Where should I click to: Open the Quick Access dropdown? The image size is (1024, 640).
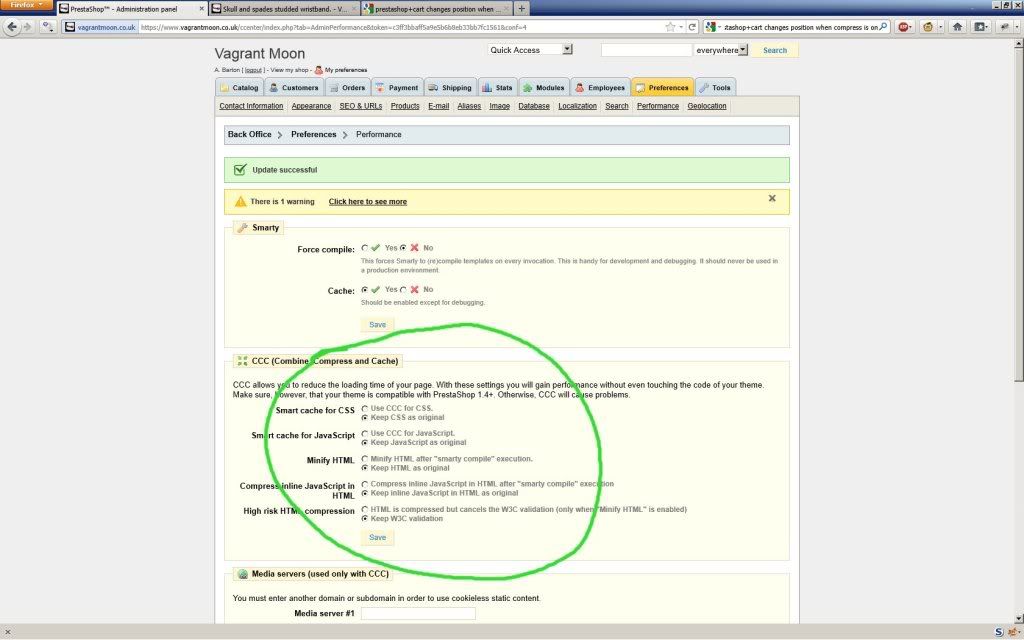click(x=530, y=49)
